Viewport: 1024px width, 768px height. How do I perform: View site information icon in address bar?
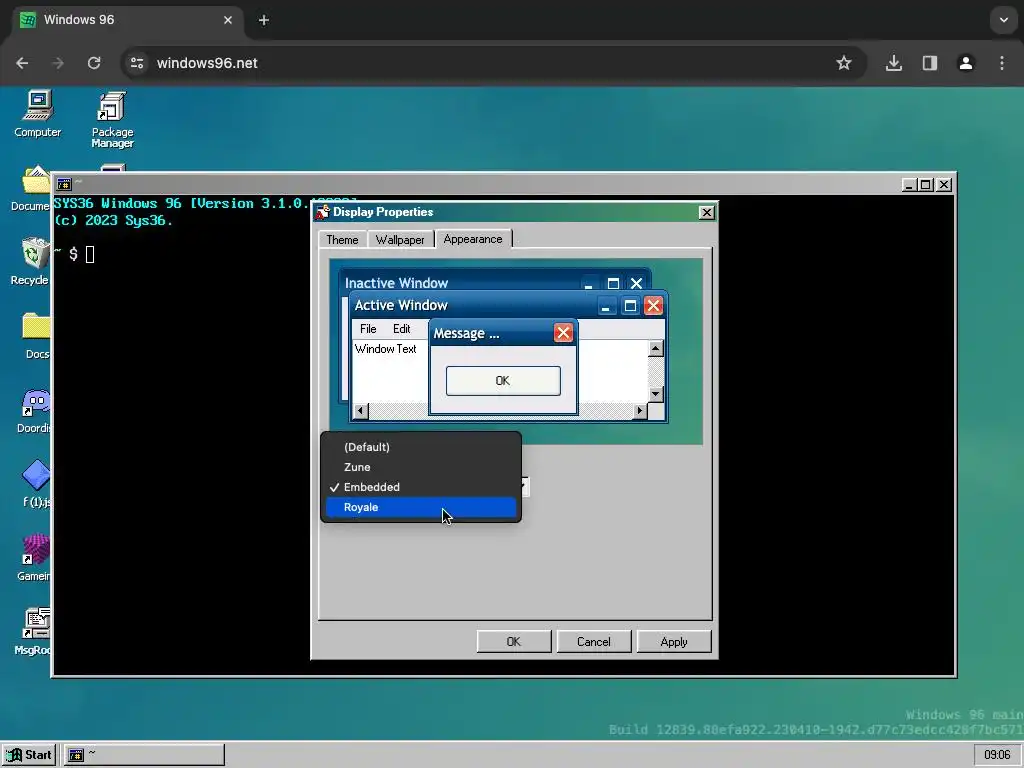click(x=136, y=63)
